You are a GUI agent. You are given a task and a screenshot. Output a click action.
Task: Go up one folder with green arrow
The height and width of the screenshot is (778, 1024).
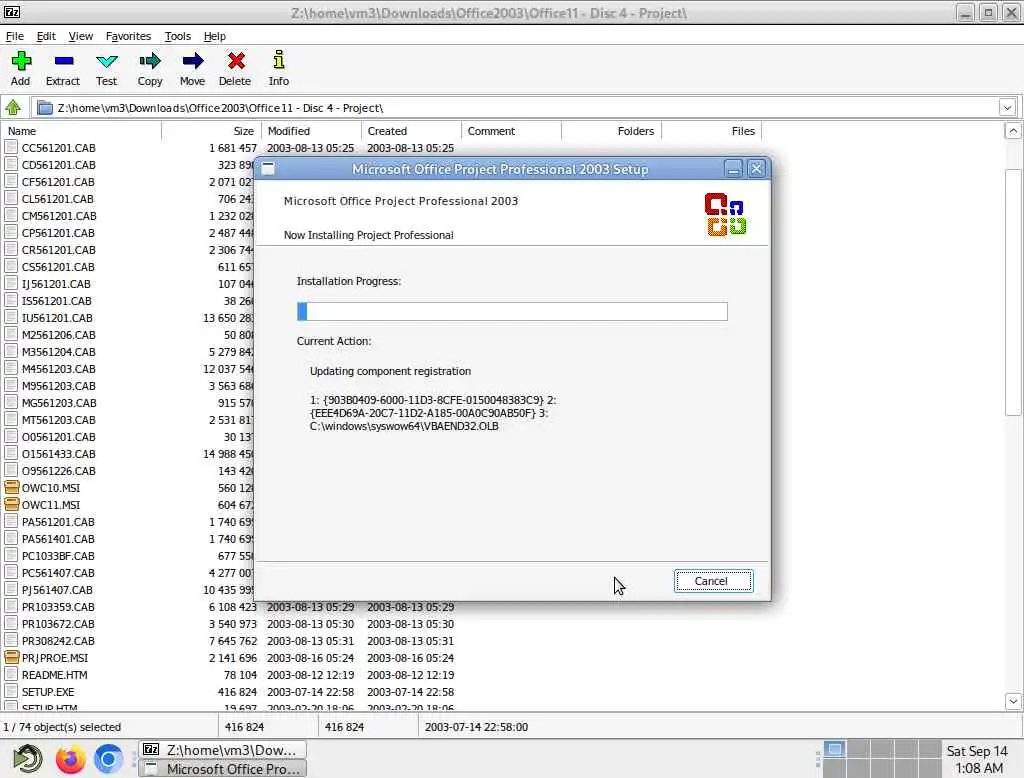pyautogui.click(x=13, y=107)
